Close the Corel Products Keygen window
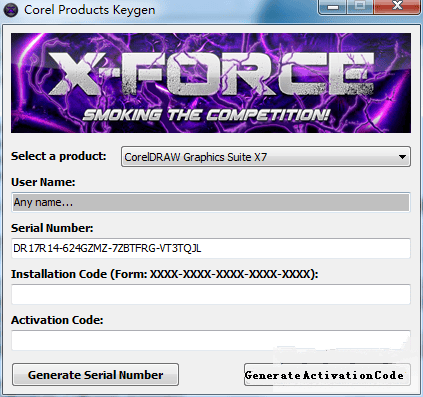This screenshot has width=423, height=397. [397, 7]
